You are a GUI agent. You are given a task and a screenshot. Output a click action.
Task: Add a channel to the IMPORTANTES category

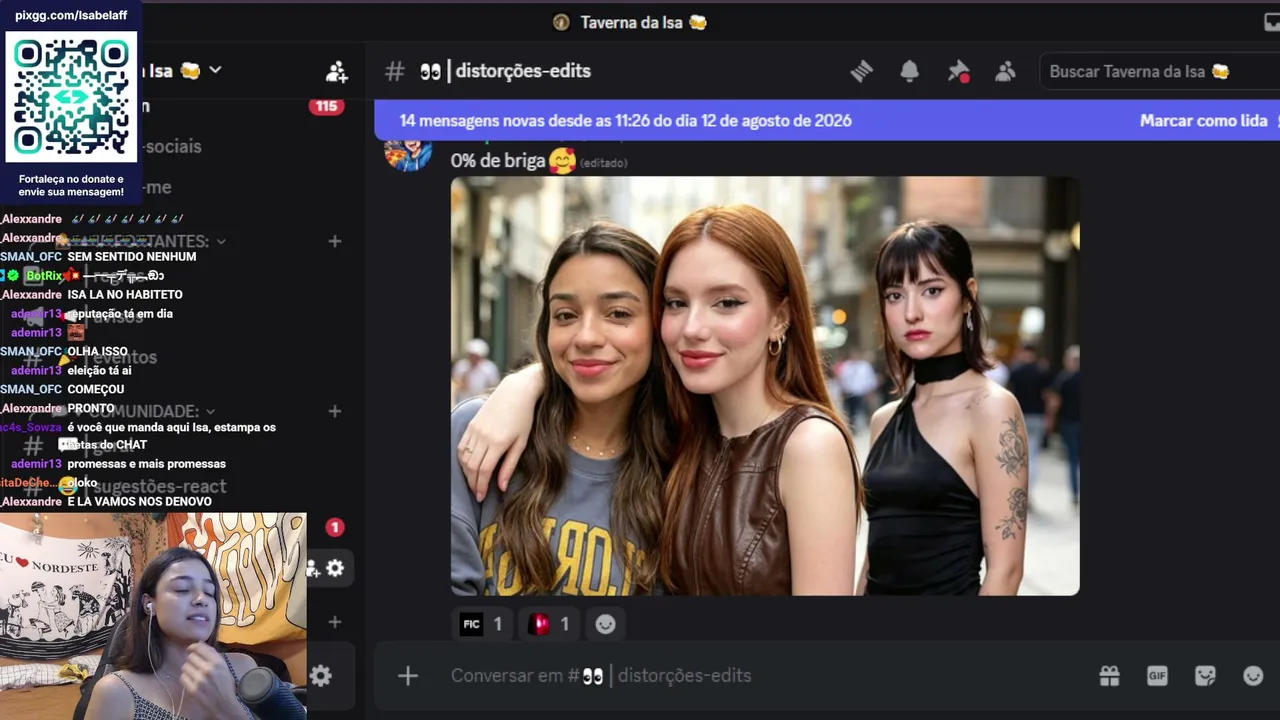[x=335, y=241]
